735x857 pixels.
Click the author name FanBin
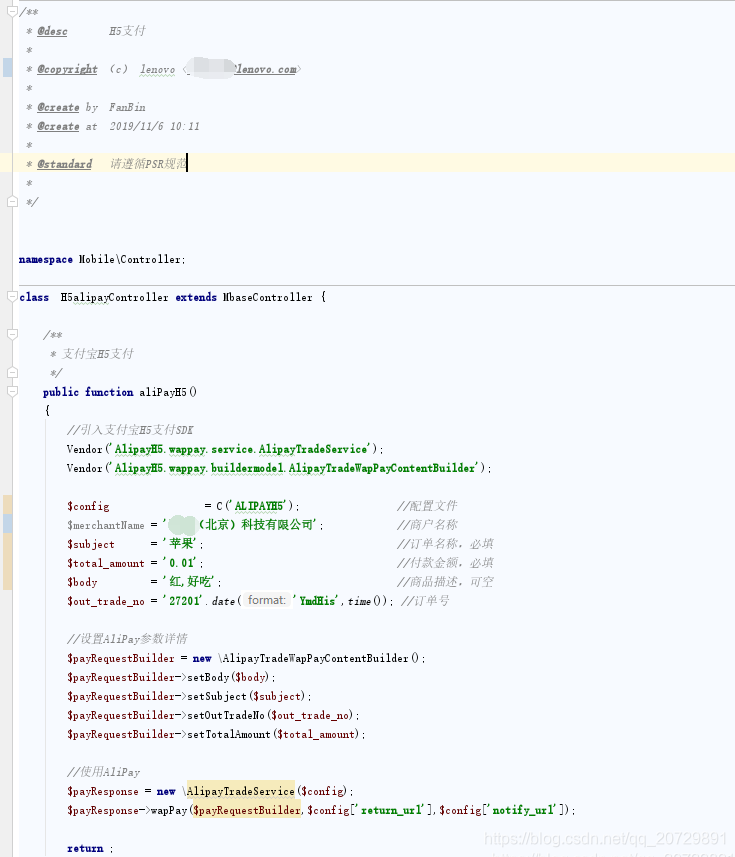(x=127, y=107)
